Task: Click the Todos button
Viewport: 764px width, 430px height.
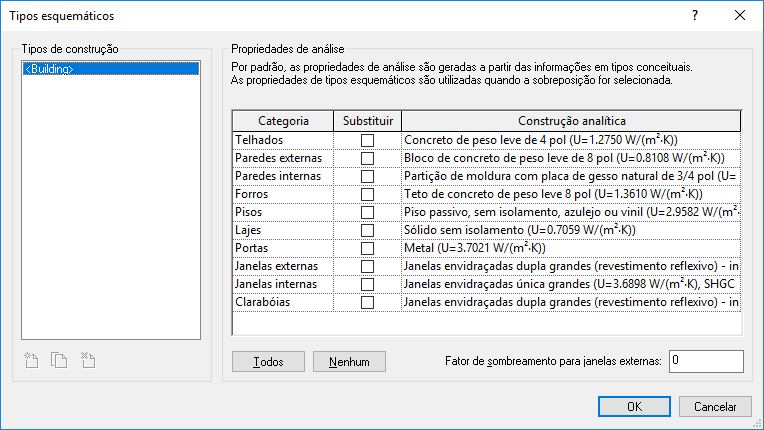Action: [x=268, y=362]
